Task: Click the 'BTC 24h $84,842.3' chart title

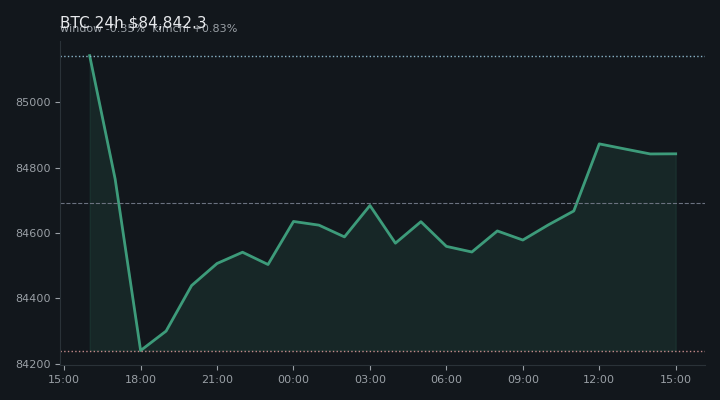Action: pyautogui.click(x=133, y=22)
